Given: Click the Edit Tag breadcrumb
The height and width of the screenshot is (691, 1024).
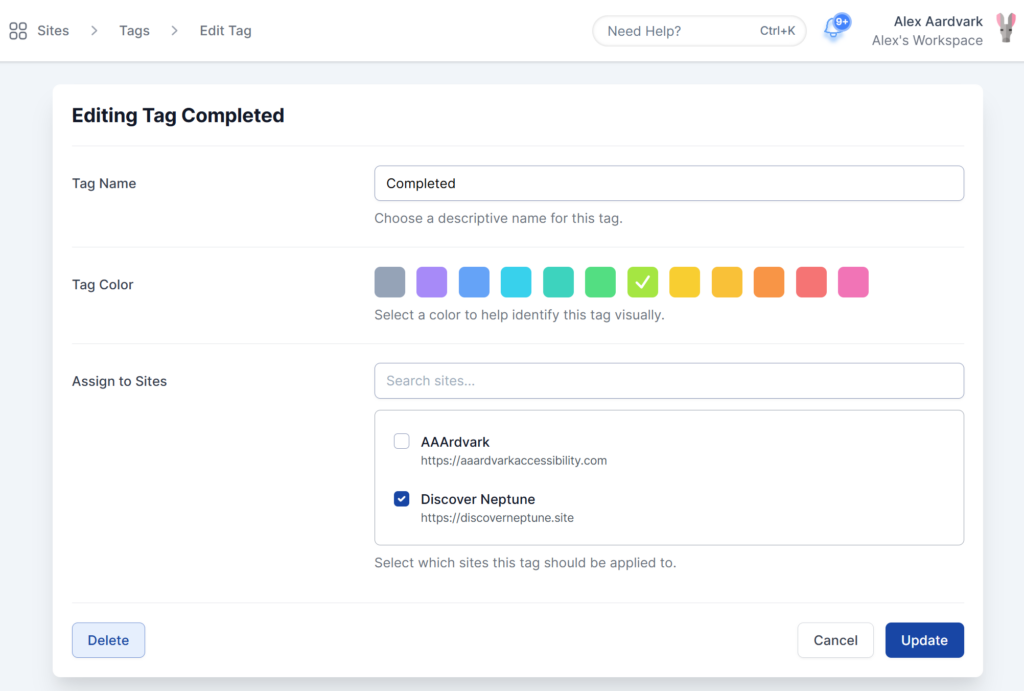Looking at the screenshot, I should point(225,31).
